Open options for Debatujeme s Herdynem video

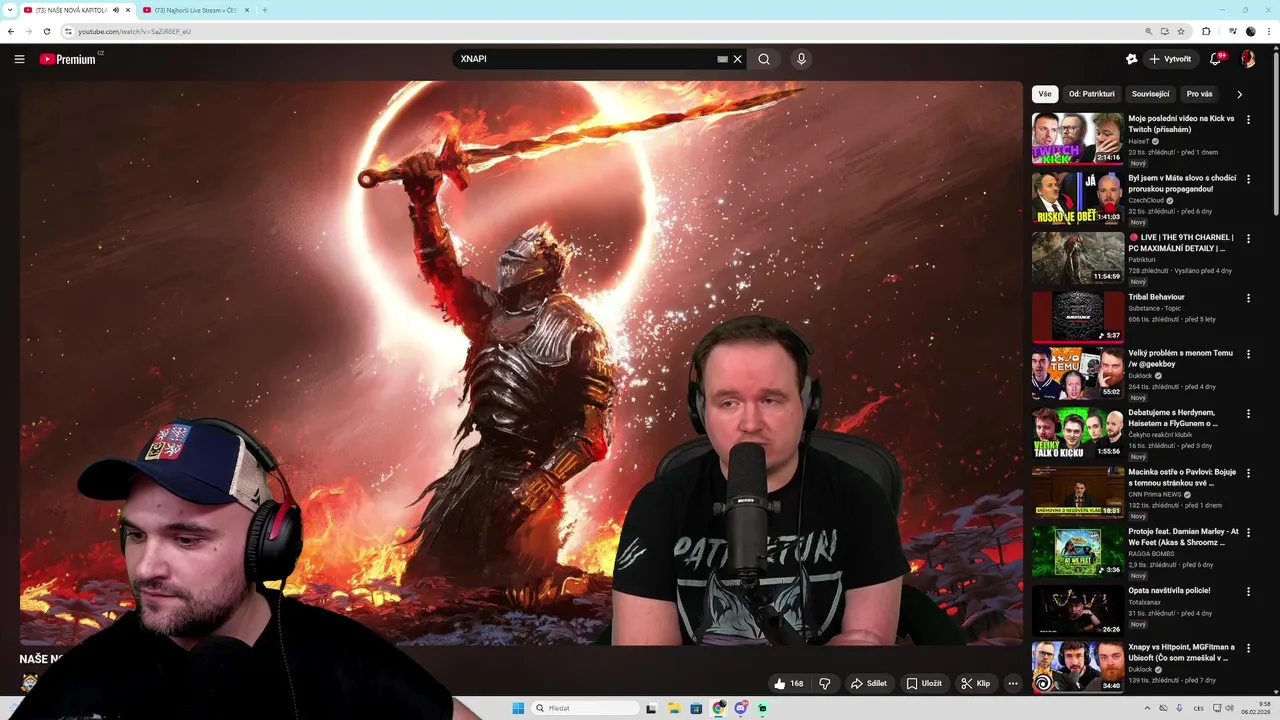tap(1248, 413)
